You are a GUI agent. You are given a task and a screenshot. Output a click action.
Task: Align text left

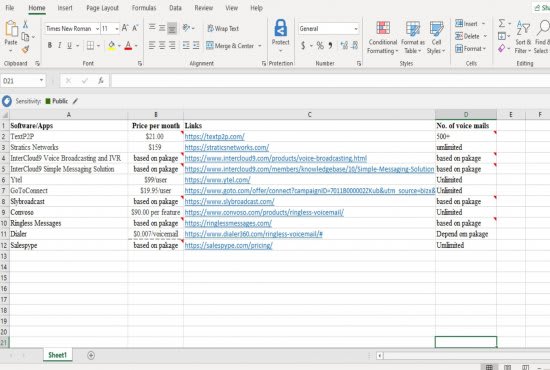pos(152,45)
